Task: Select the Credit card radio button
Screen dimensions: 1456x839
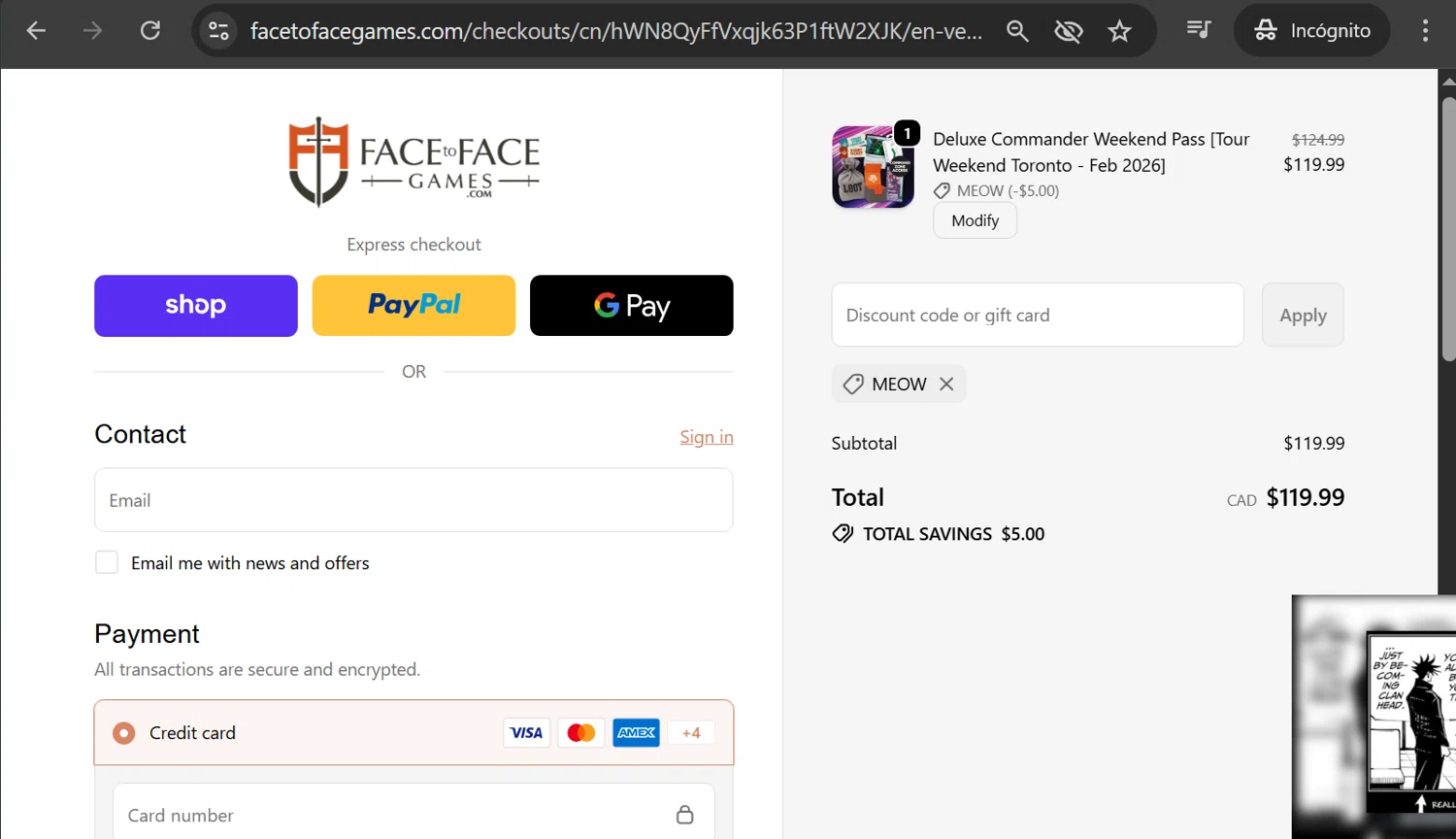Action: coord(123,733)
